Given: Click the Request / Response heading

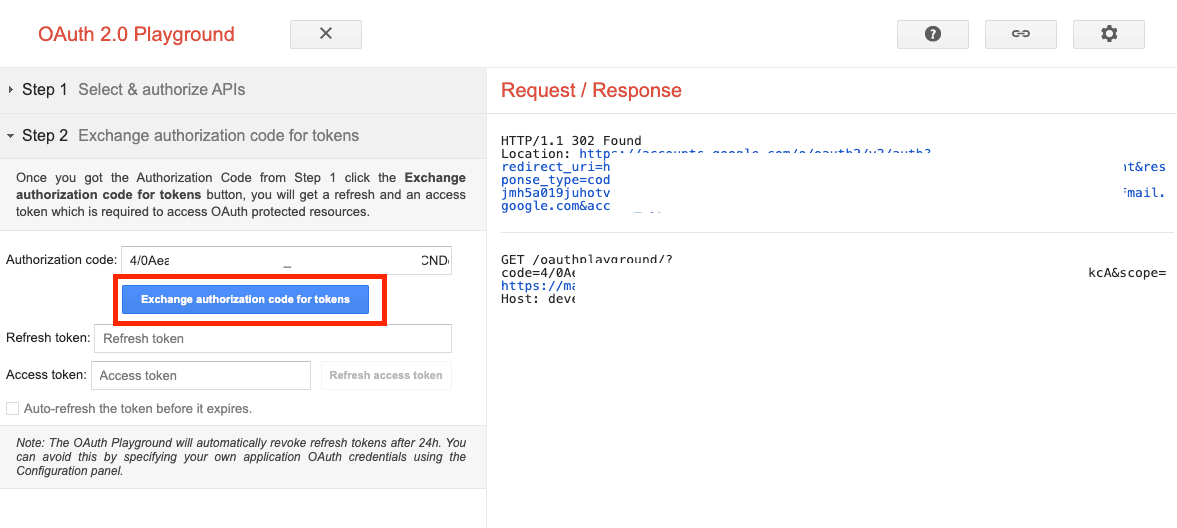Looking at the screenshot, I should (591, 91).
